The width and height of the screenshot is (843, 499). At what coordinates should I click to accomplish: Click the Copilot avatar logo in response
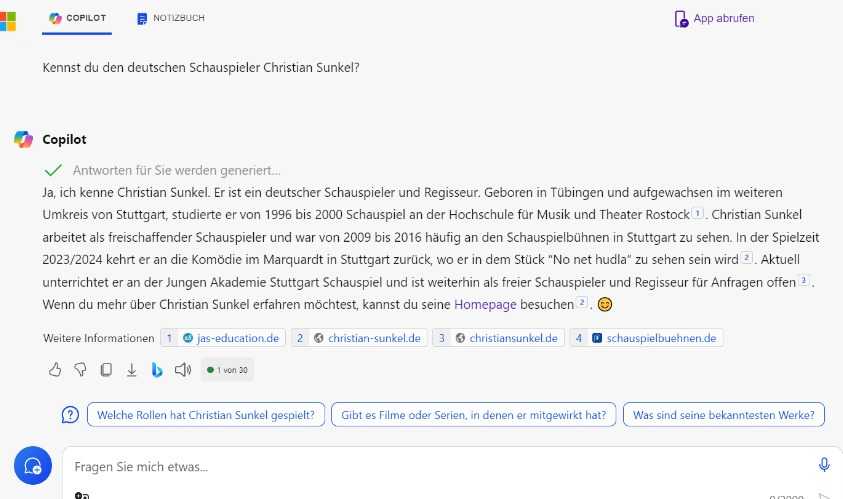23,139
